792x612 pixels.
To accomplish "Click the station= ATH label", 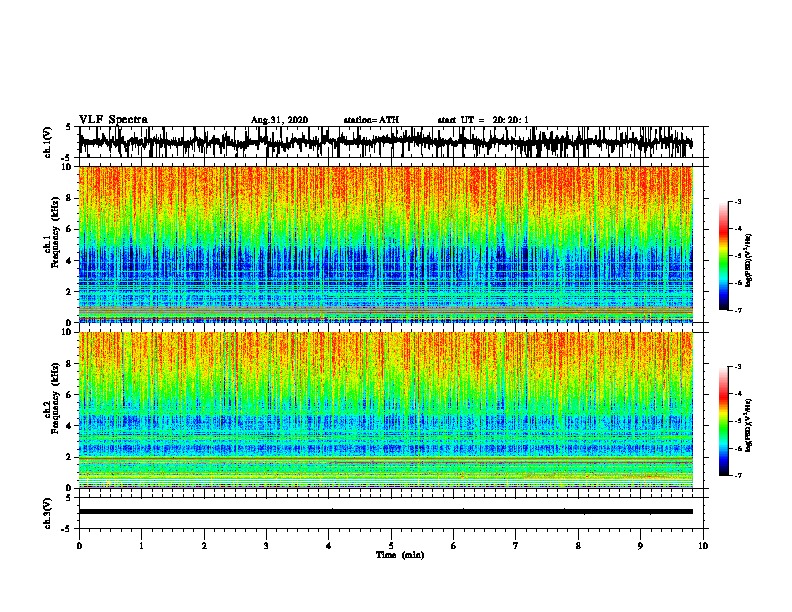I will (x=371, y=120).
